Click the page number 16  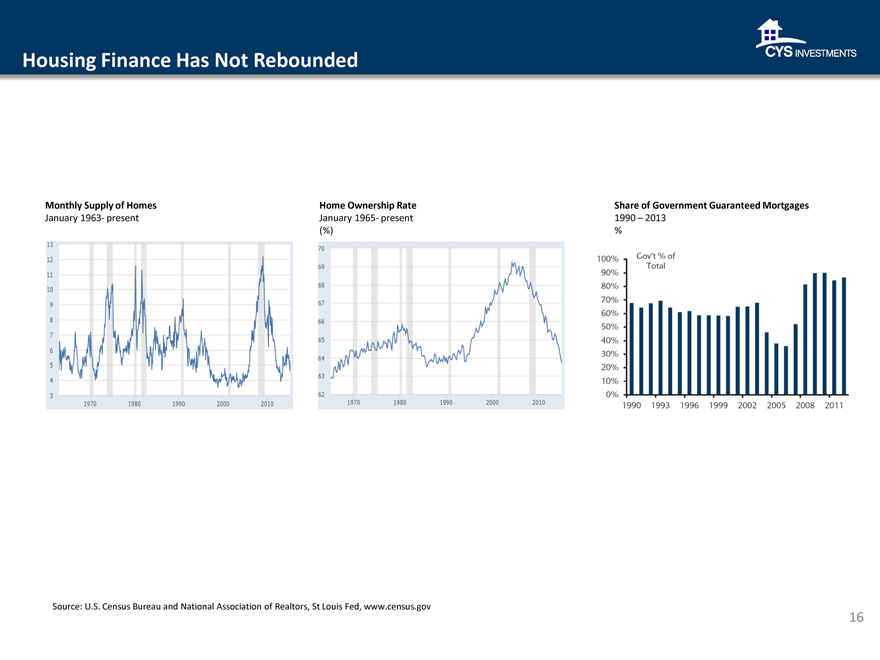pos(855,618)
